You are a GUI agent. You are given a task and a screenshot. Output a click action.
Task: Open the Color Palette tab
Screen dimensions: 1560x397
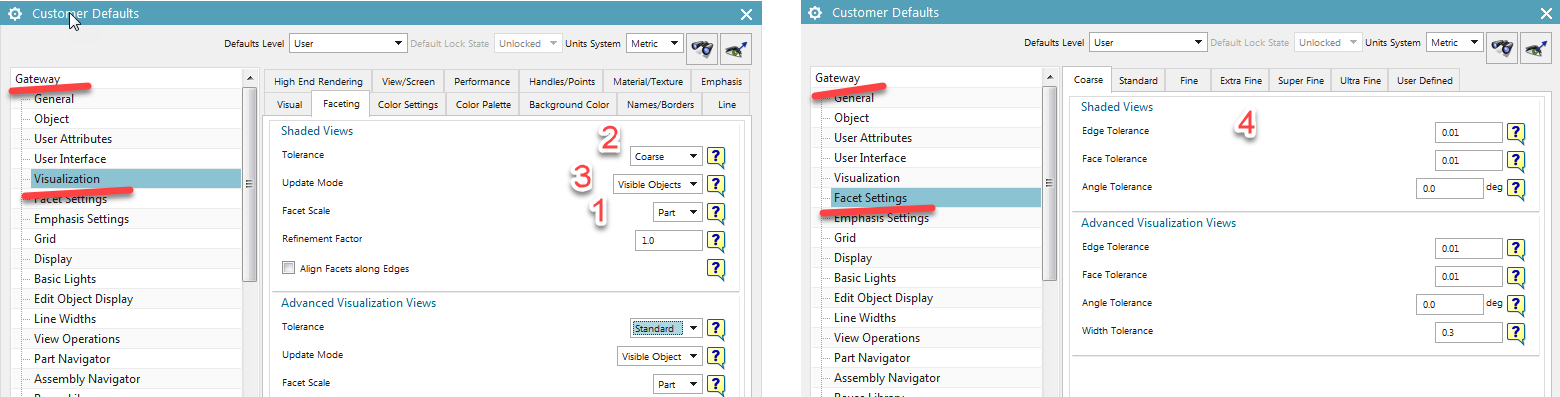coord(483,104)
